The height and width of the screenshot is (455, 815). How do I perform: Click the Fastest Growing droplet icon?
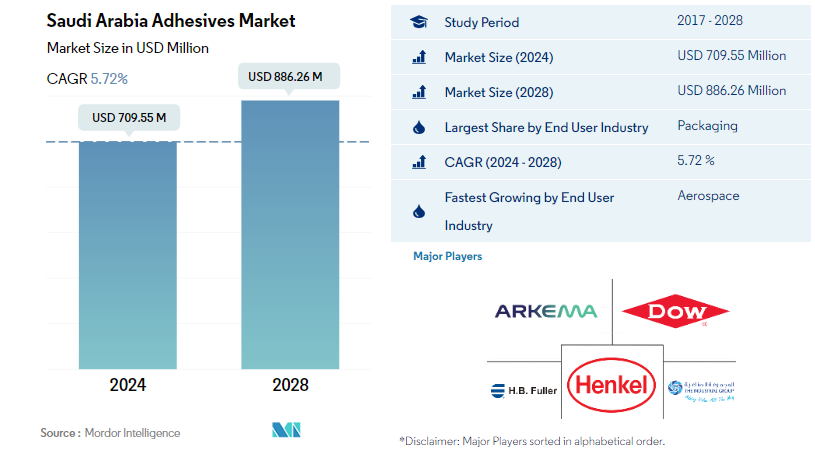pos(419,212)
